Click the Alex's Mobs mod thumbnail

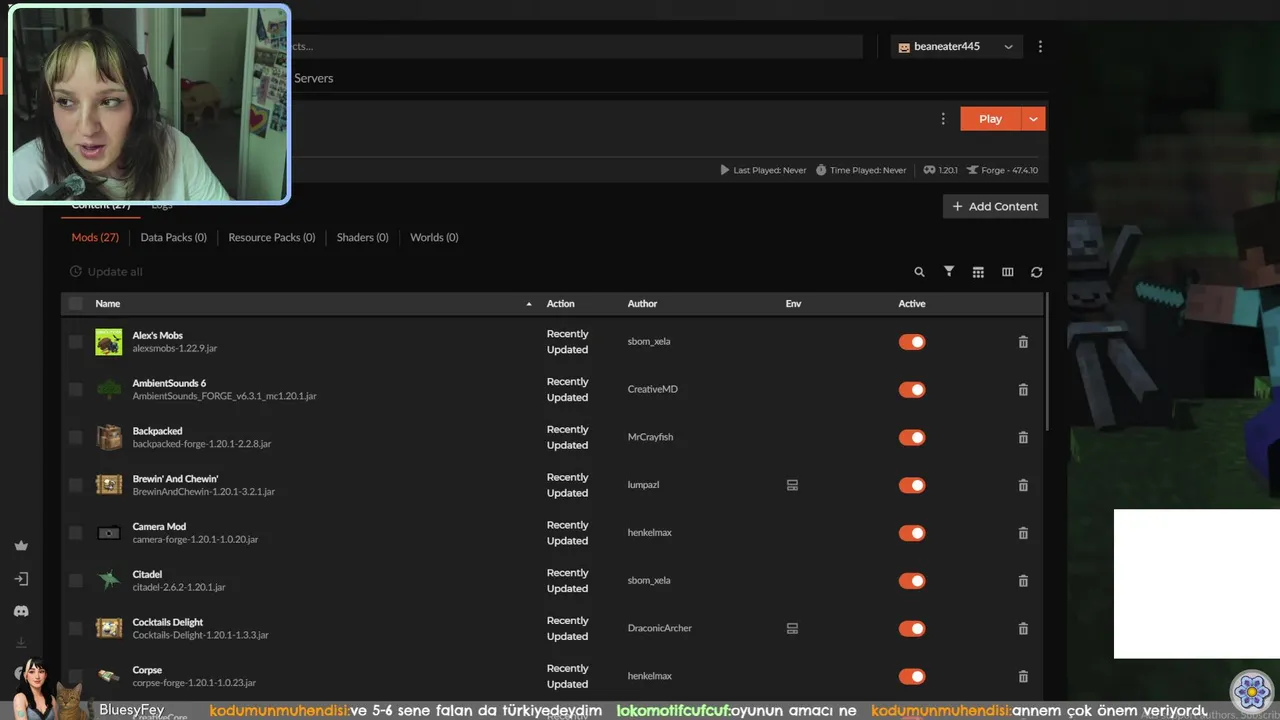108,342
